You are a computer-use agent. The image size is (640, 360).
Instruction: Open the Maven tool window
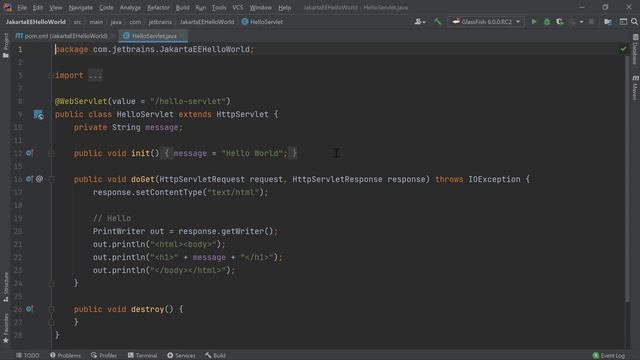[x=635, y=87]
